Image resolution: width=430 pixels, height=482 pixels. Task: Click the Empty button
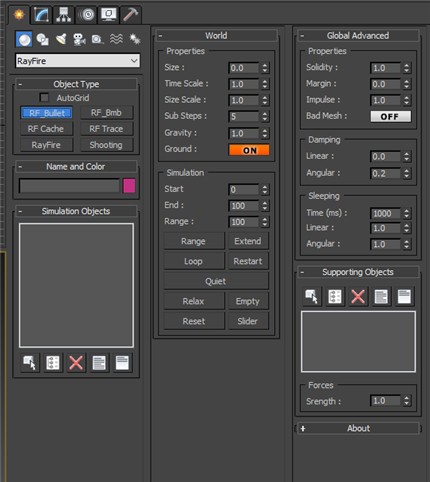click(x=248, y=301)
